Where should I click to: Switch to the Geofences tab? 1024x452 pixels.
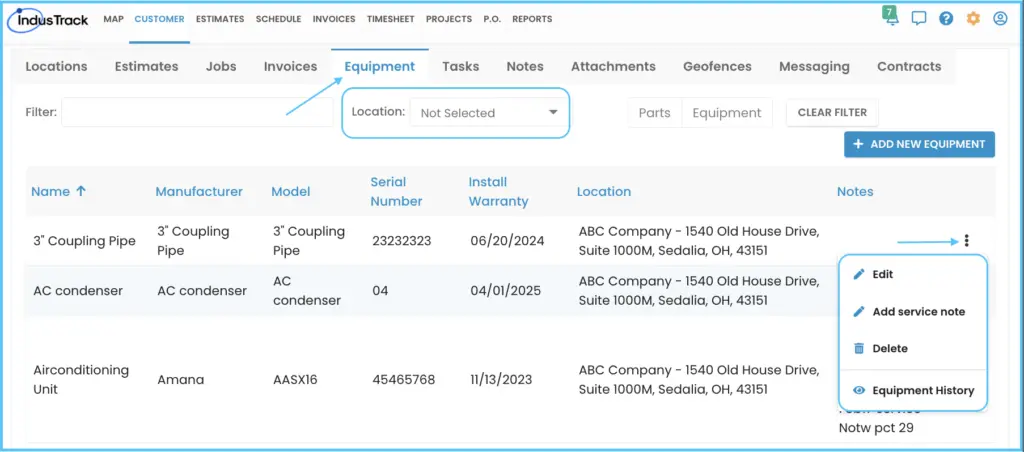point(717,66)
